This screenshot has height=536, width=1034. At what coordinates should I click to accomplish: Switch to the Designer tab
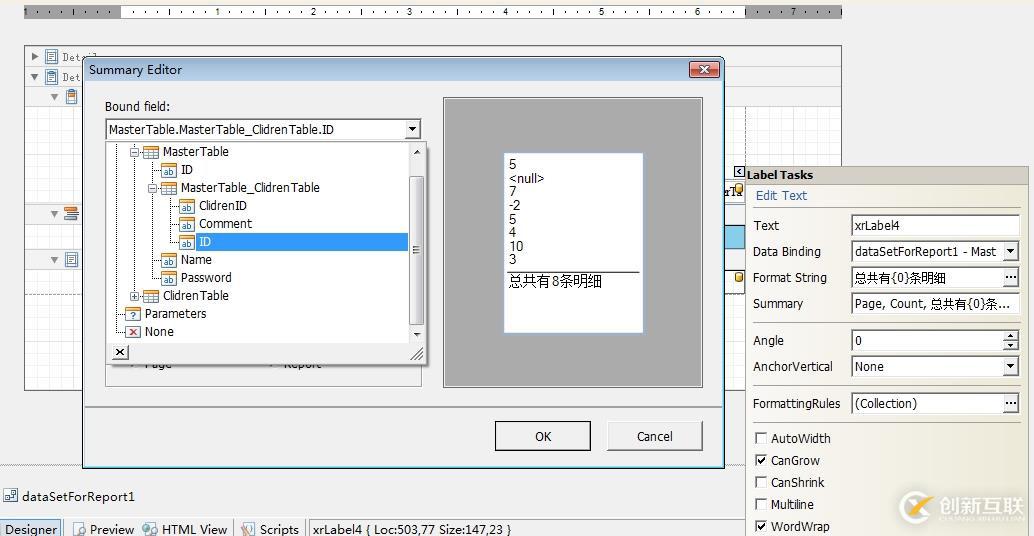click(x=31, y=529)
